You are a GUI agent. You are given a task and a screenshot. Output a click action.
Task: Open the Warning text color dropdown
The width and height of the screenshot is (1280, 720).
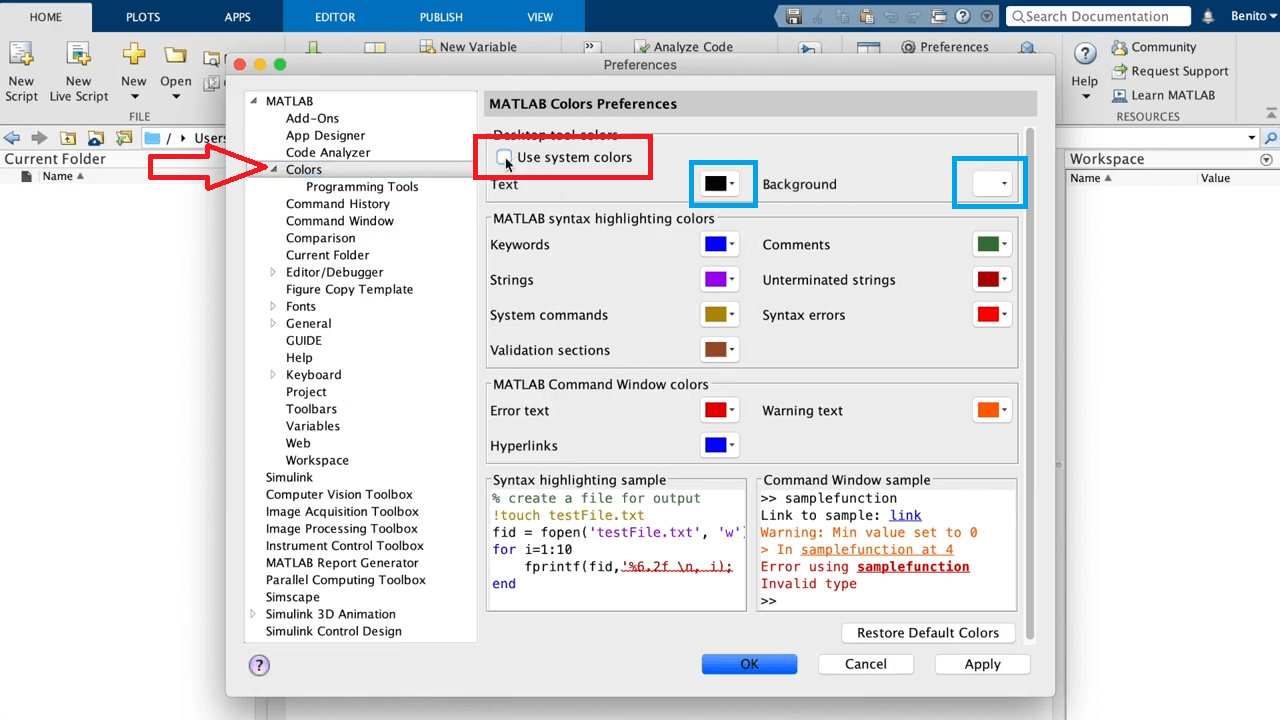(x=992, y=411)
